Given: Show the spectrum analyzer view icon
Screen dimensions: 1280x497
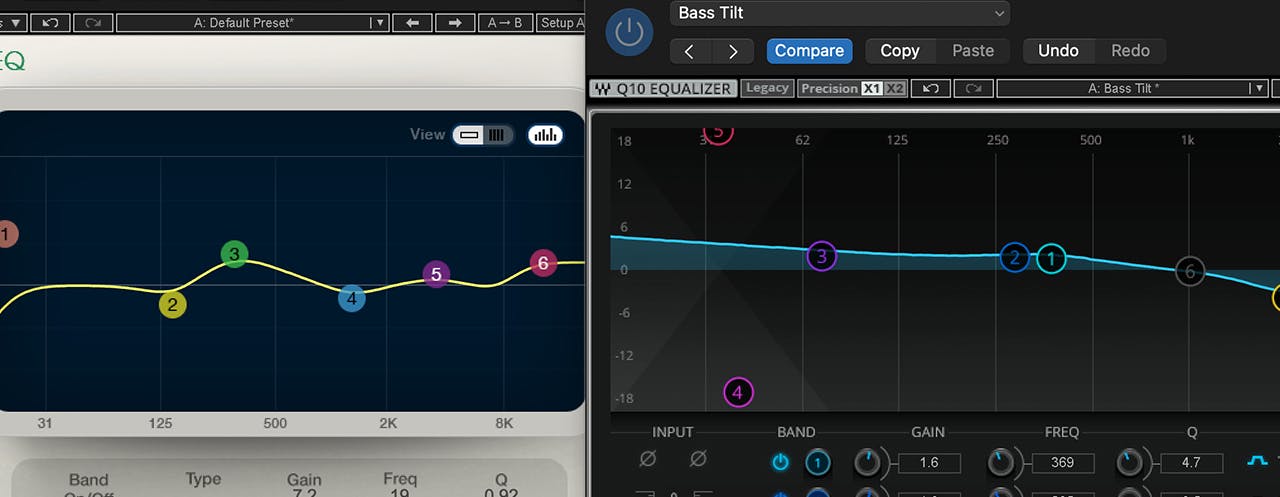Looking at the screenshot, I should click(x=545, y=135).
